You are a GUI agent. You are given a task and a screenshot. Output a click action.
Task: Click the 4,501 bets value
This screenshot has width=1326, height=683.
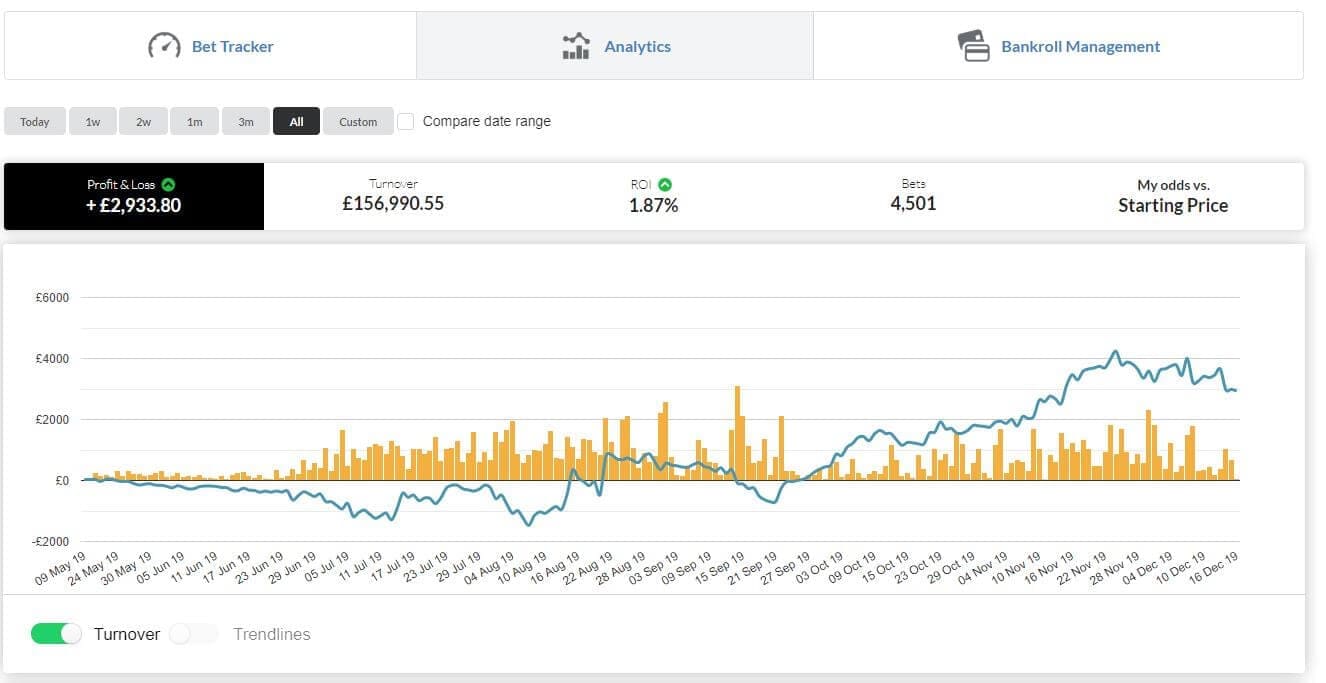coord(913,204)
